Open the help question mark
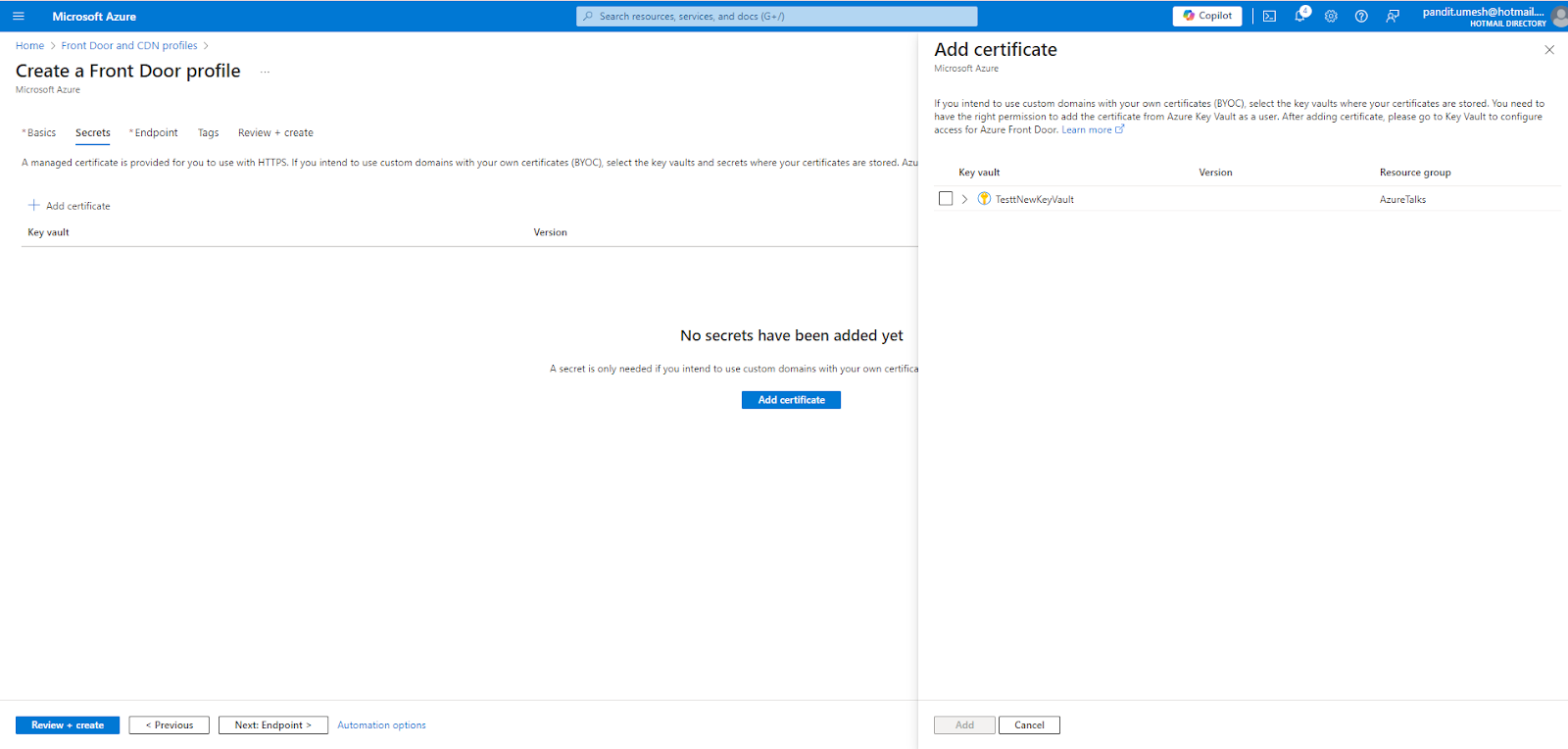 1361,16
